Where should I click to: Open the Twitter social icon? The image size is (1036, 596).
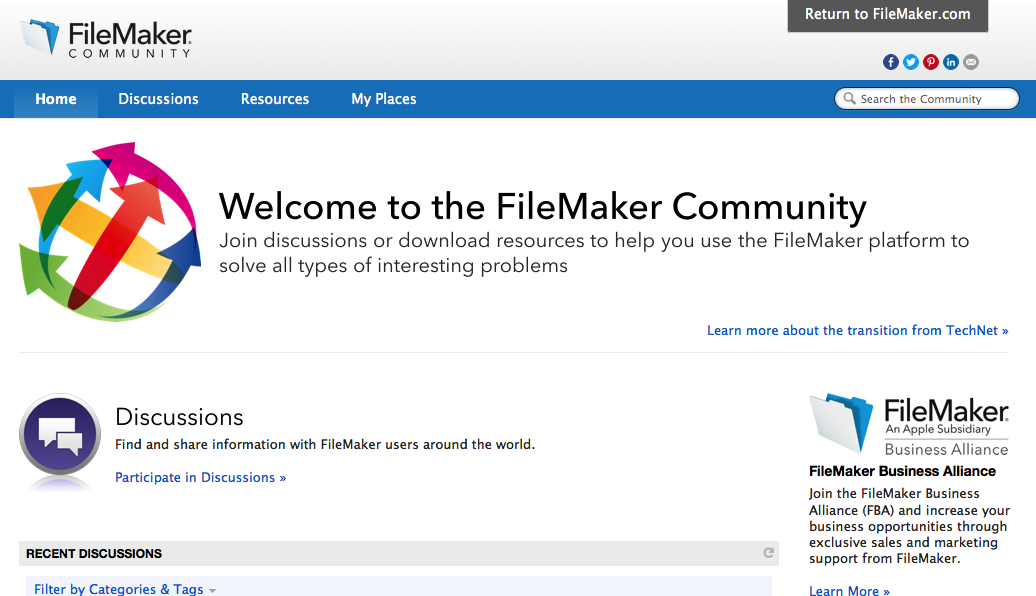point(911,62)
